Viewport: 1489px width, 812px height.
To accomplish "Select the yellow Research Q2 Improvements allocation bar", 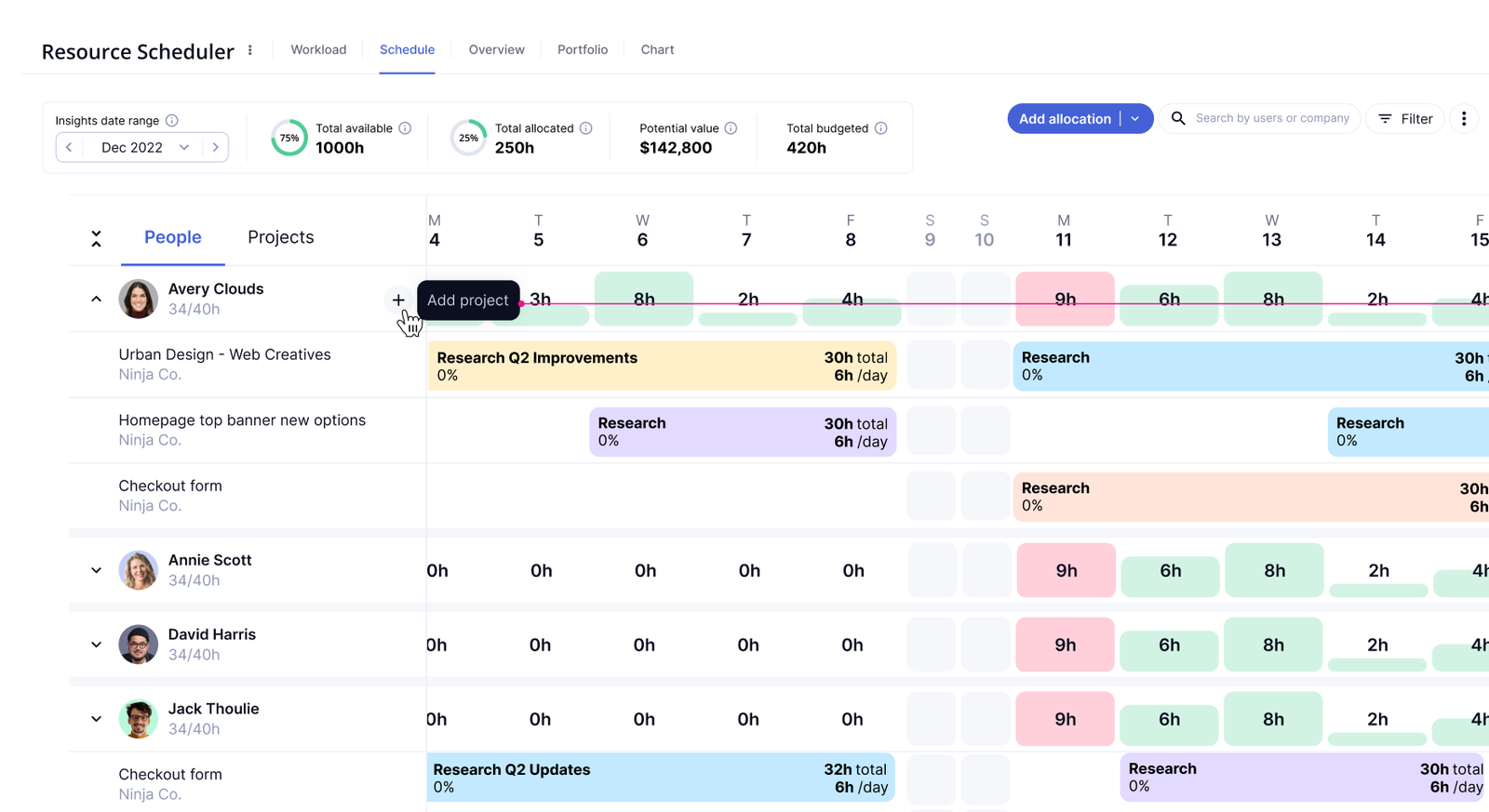I will click(x=662, y=366).
